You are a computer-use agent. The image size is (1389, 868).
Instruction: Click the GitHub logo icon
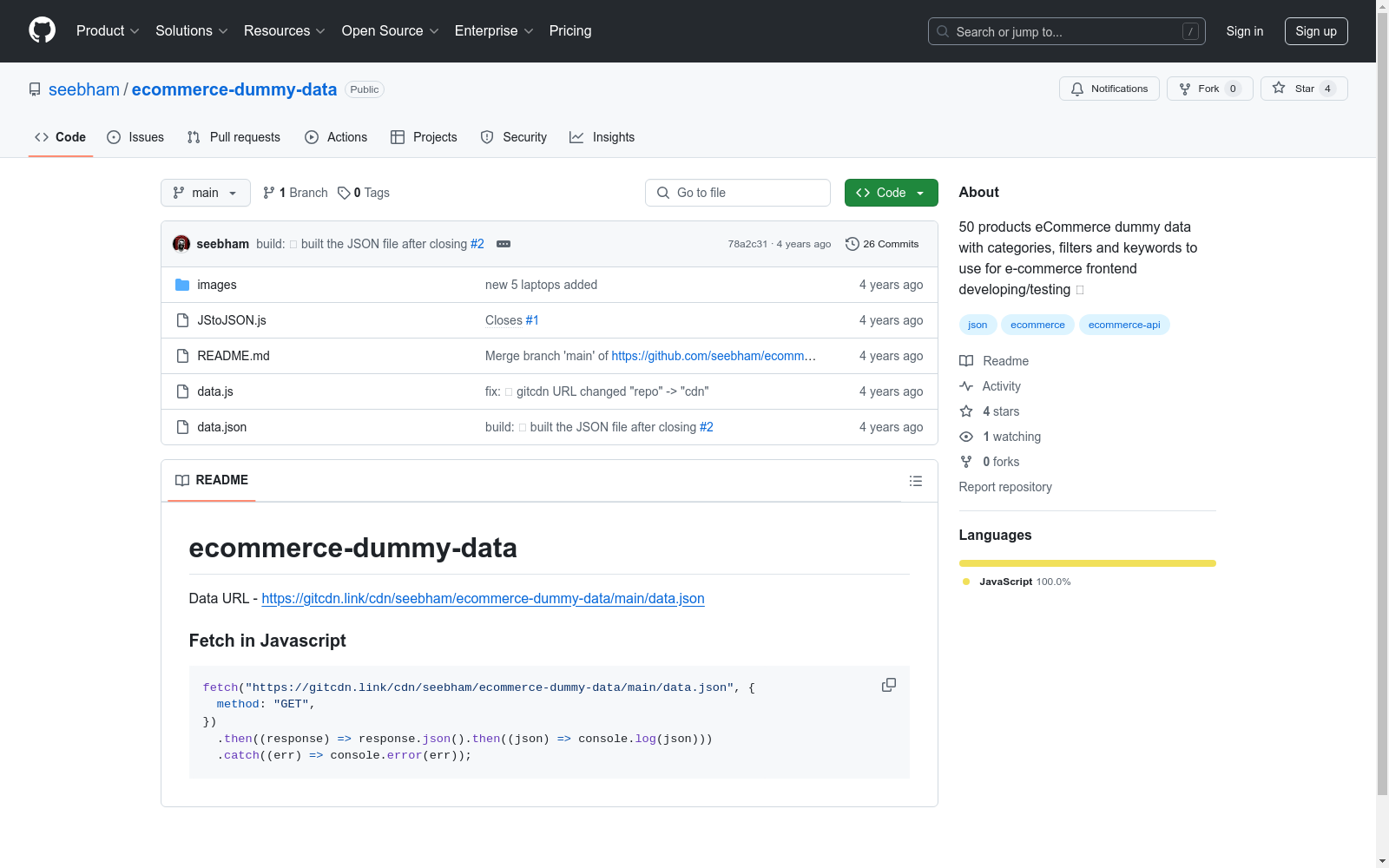(x=42, y=30)
